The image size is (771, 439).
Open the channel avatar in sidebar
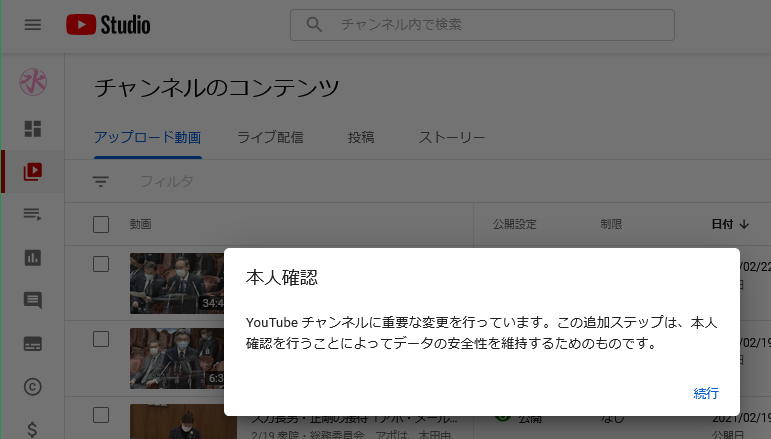33,82
